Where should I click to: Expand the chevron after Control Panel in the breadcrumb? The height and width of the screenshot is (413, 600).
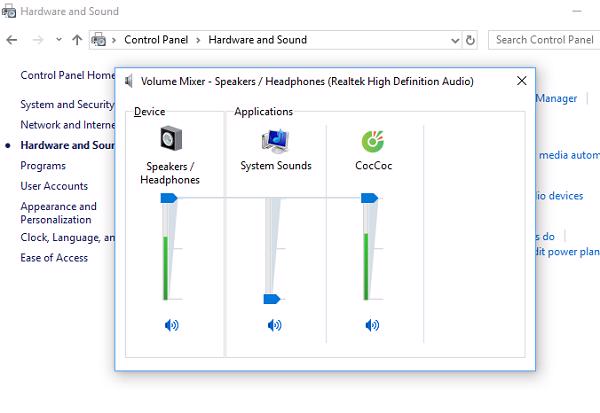pyautogui.click(x=198, y=40)
